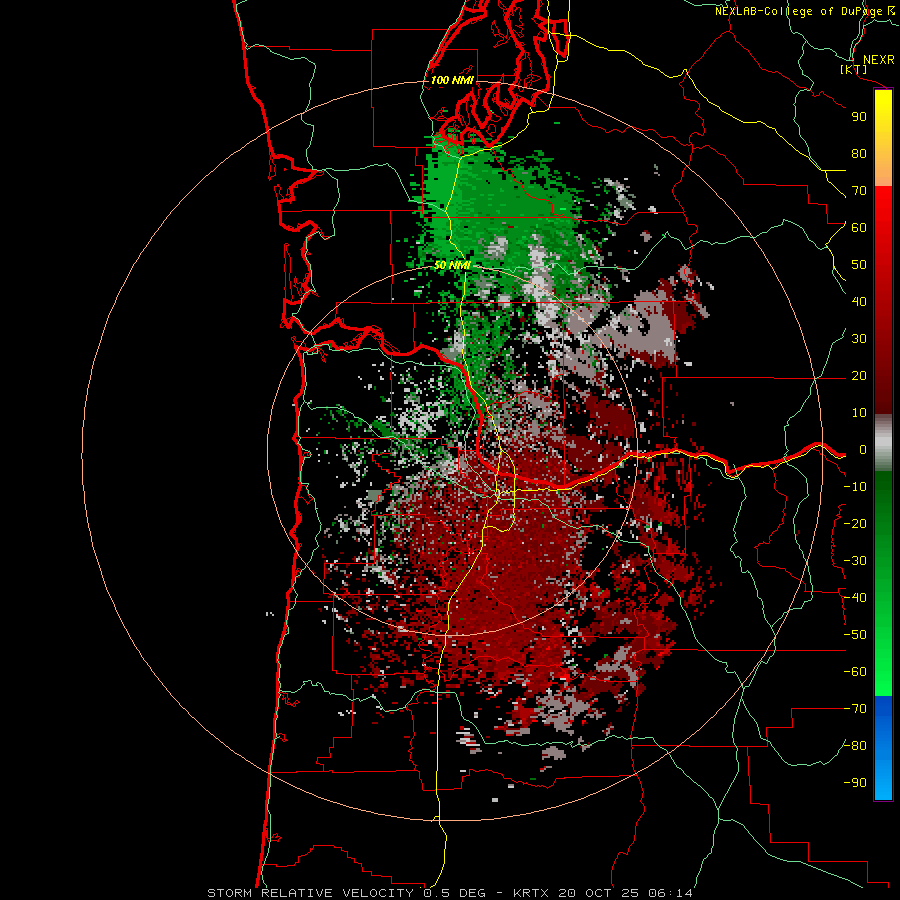Click the STORM RELATIVE VELOCITY title text

coord(312,893)
